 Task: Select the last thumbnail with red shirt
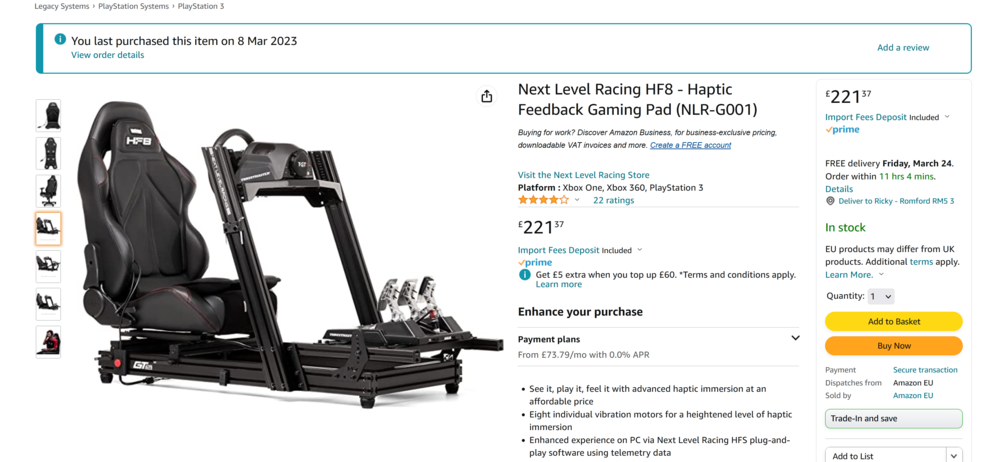pyautogui.click(x=48, y=342)
